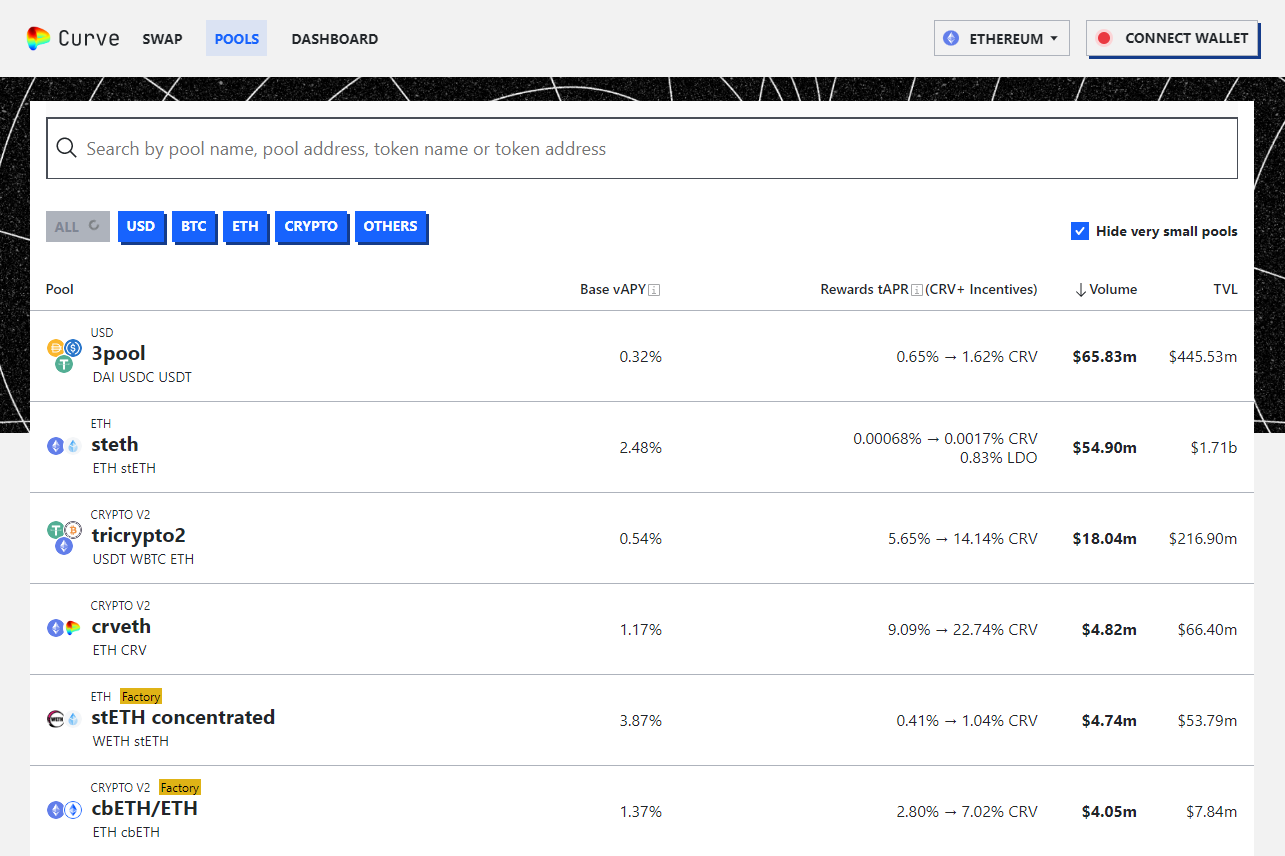The image size is (1285, 856).
Task: Toggle the USD pool filter
Action: point(141,226)
